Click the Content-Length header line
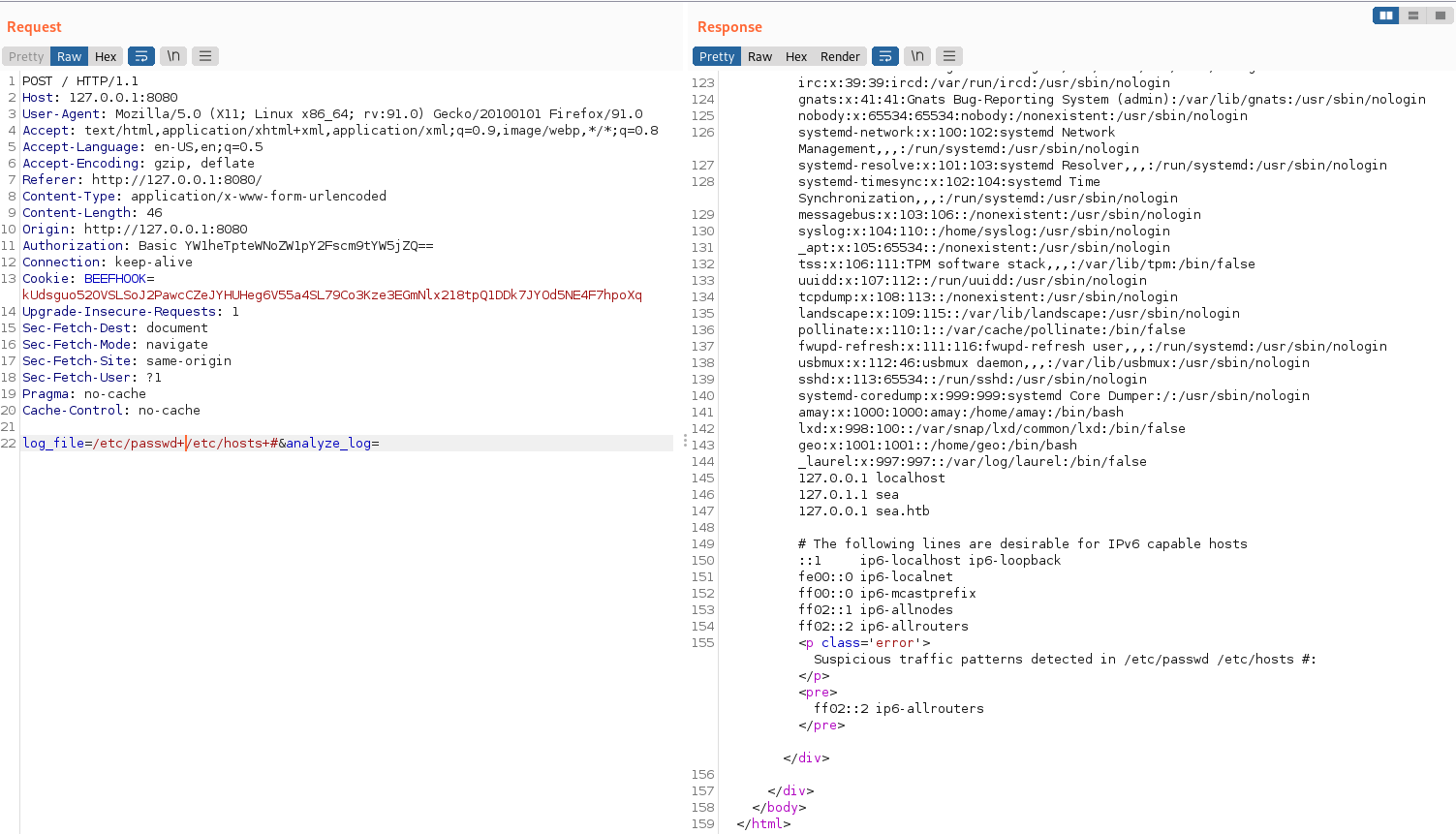 [92, 213]
